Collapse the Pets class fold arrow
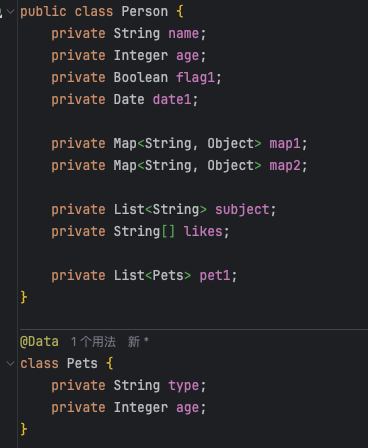 click(11, 363)
